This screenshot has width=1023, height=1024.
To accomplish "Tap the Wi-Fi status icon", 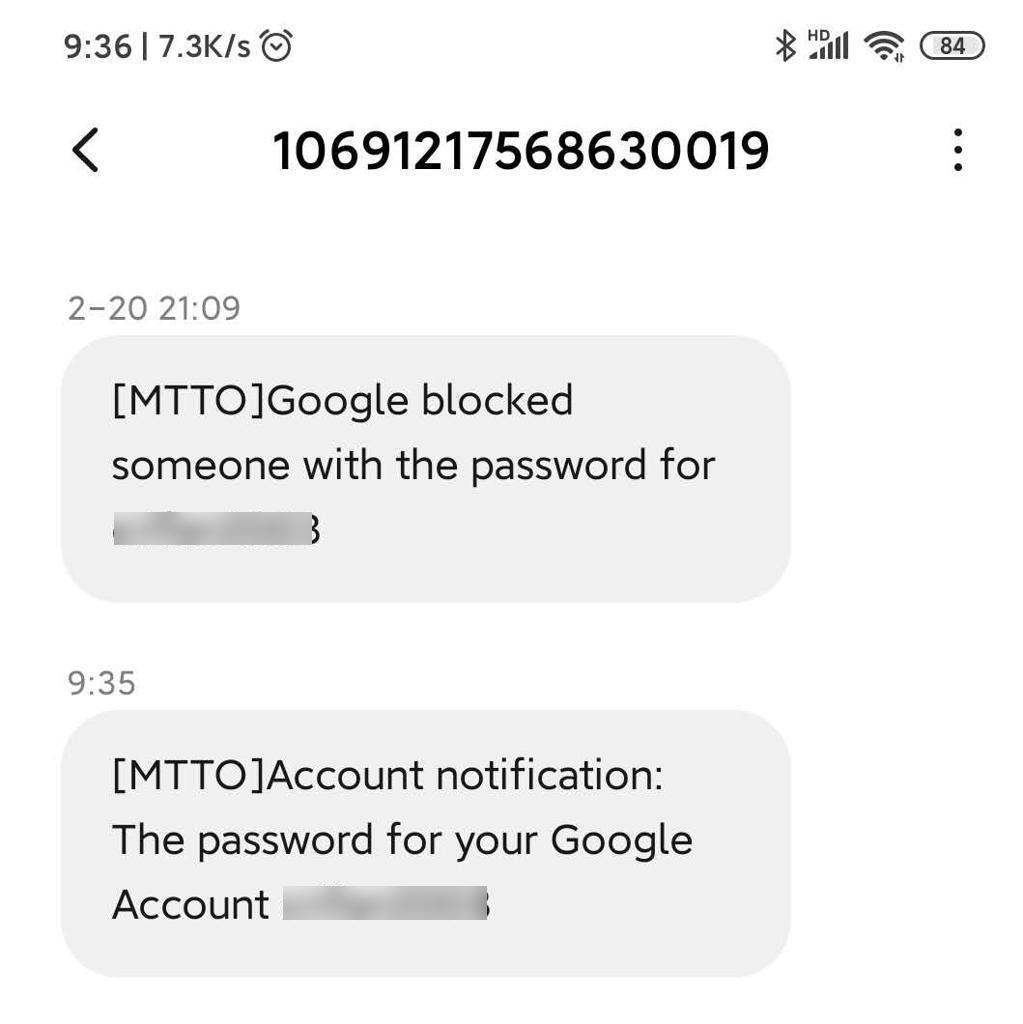I will tap(884, 45).
